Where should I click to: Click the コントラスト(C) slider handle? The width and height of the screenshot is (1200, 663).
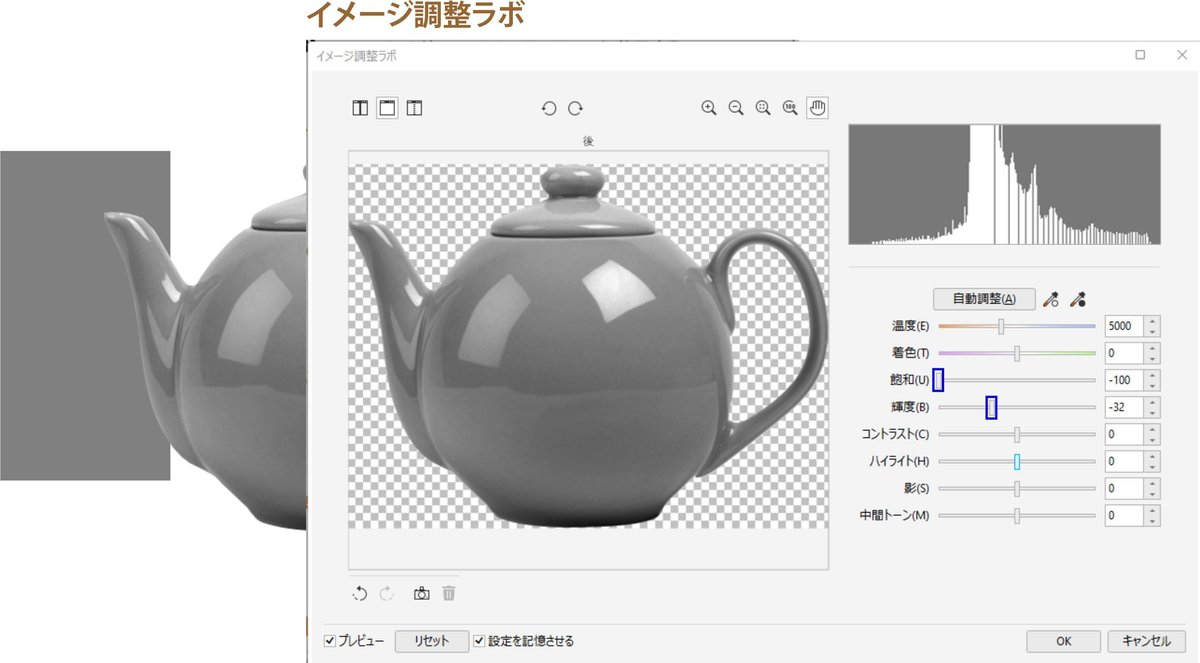coord(1017,434)
